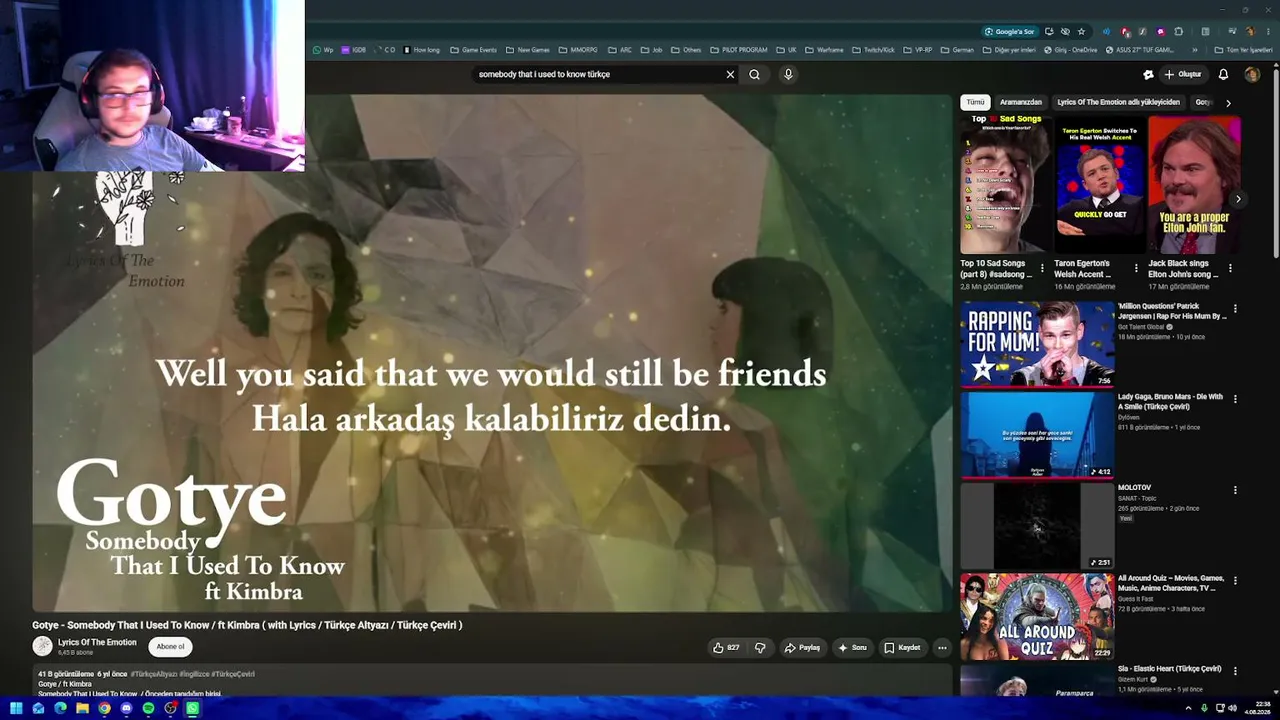
Task: Open WhatsApp from the taskbar
Action: [192, 708]
